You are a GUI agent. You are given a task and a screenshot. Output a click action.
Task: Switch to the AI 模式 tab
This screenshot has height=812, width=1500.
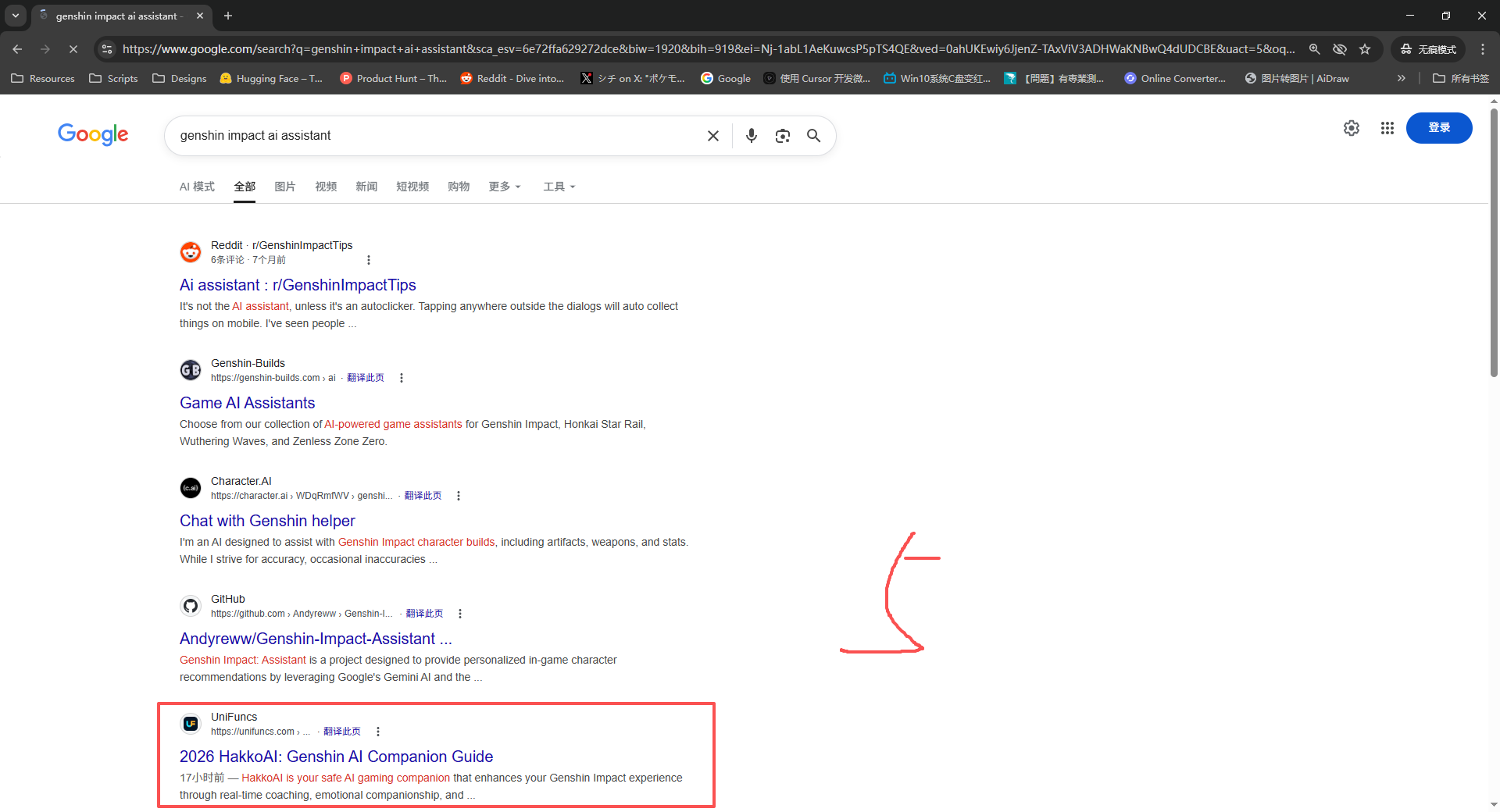(197, 187)
